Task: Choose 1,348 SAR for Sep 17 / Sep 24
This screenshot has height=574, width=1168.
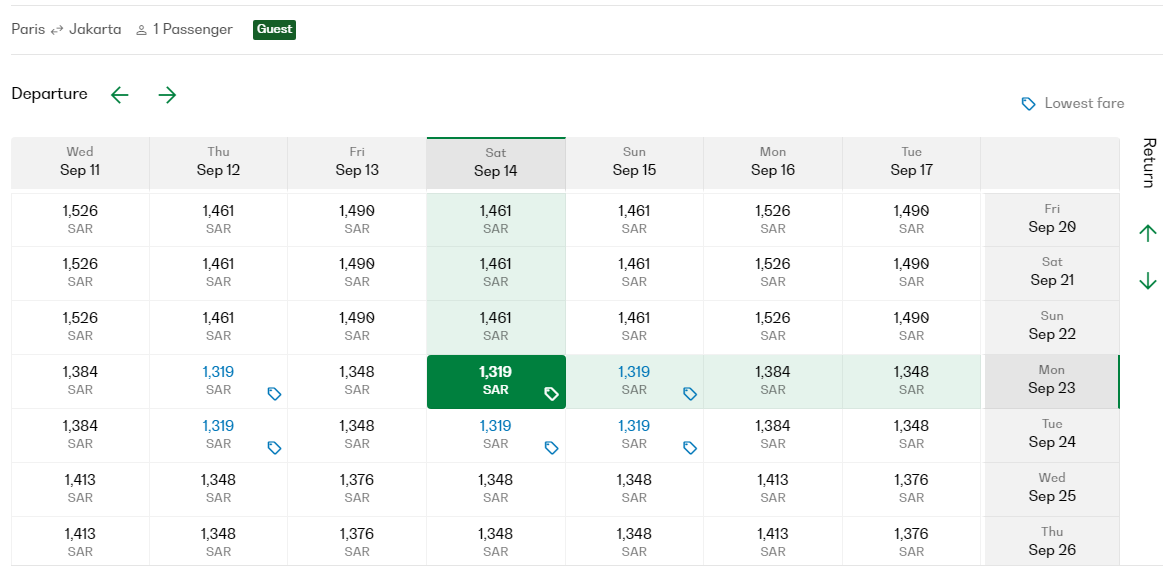Action: (x=912, y=435)
